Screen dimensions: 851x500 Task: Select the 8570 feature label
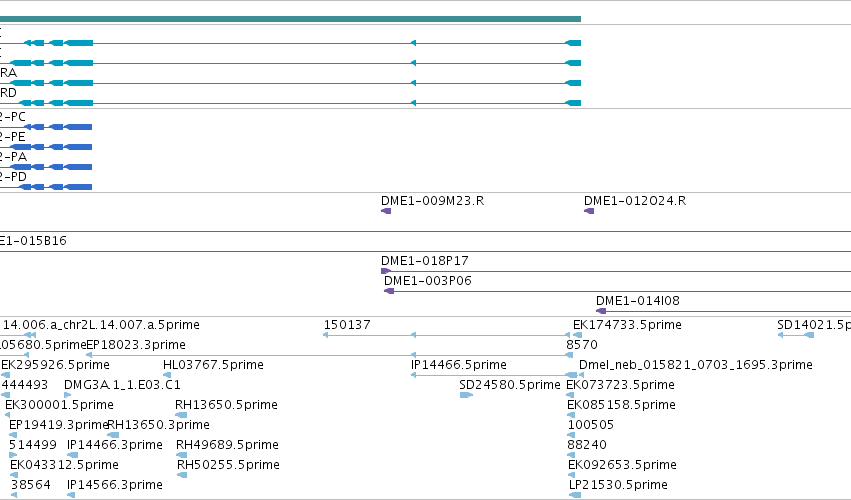582,345
